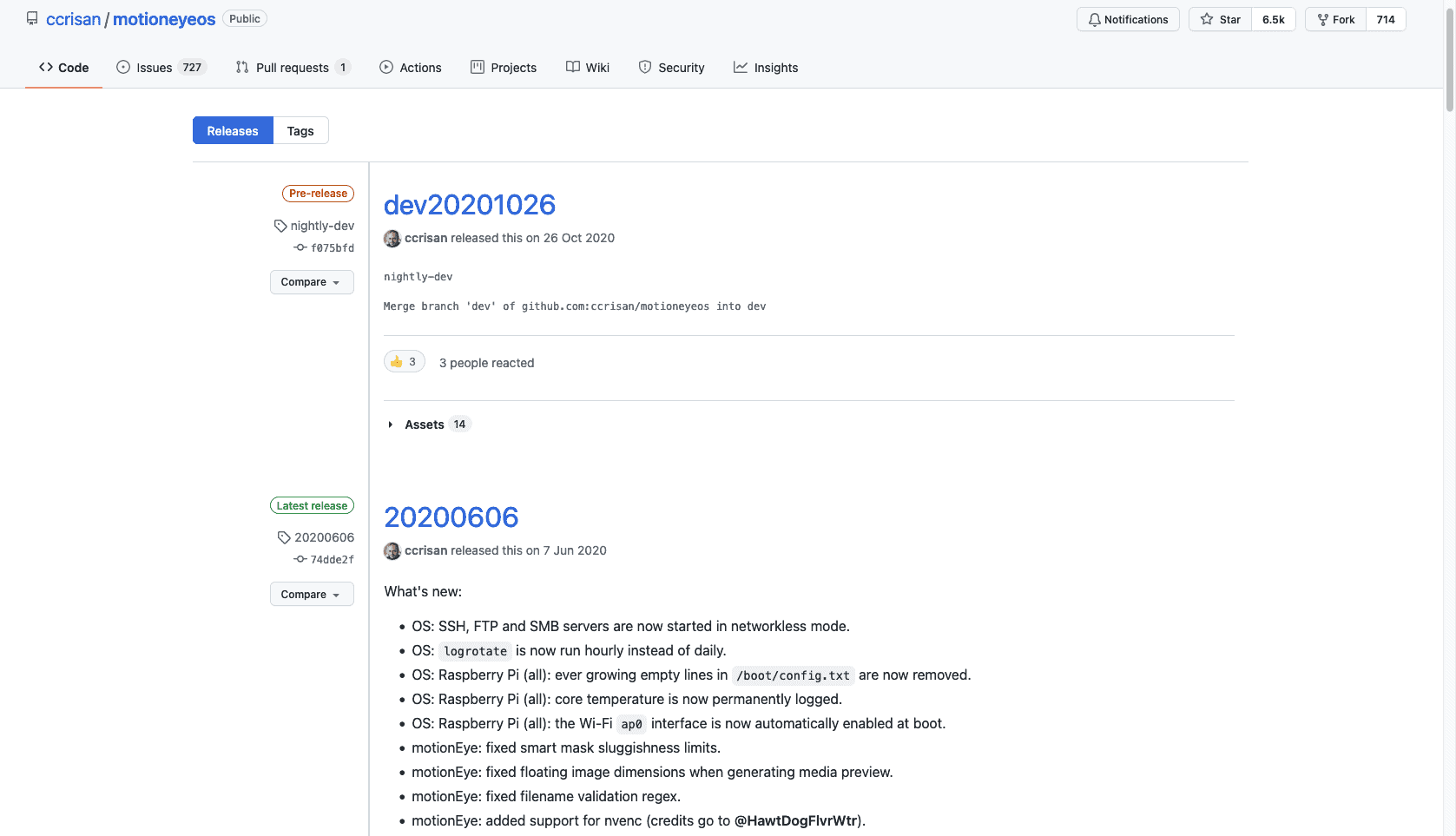Click the nightly-dev tag icon
The image size is (1456, 836).
[280, 226]
